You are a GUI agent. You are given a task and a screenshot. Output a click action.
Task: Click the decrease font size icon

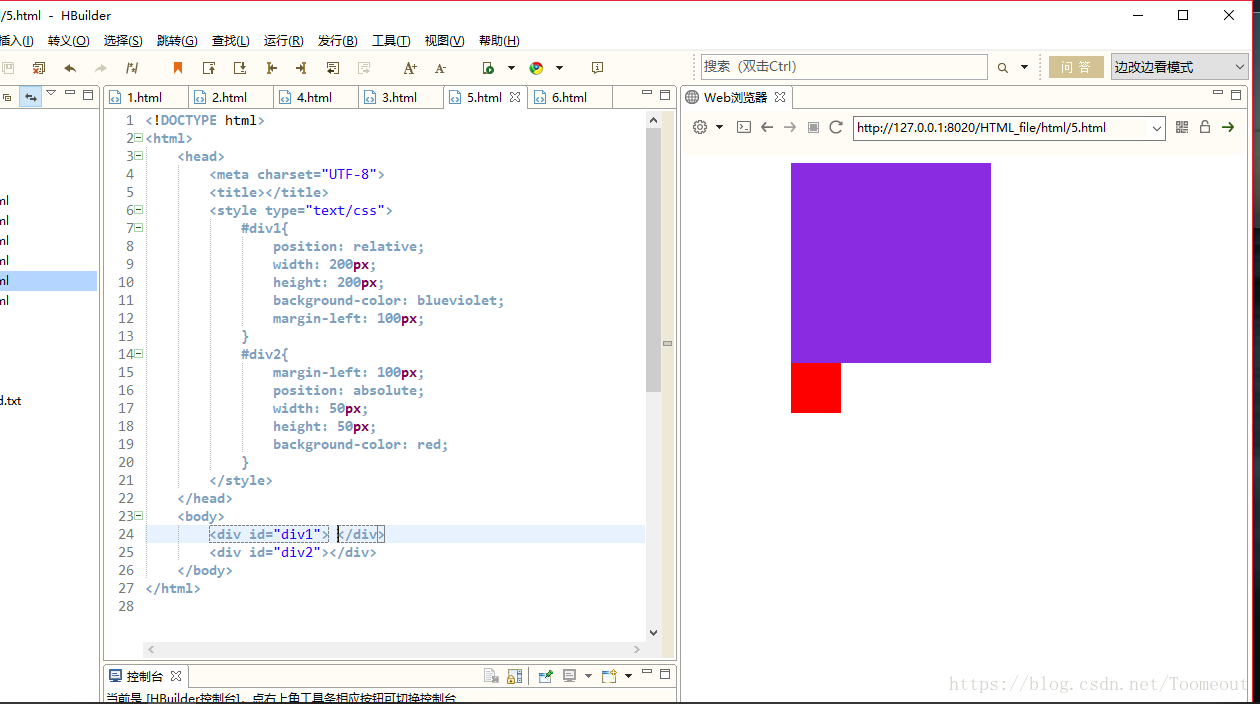[x=440, y=68]
